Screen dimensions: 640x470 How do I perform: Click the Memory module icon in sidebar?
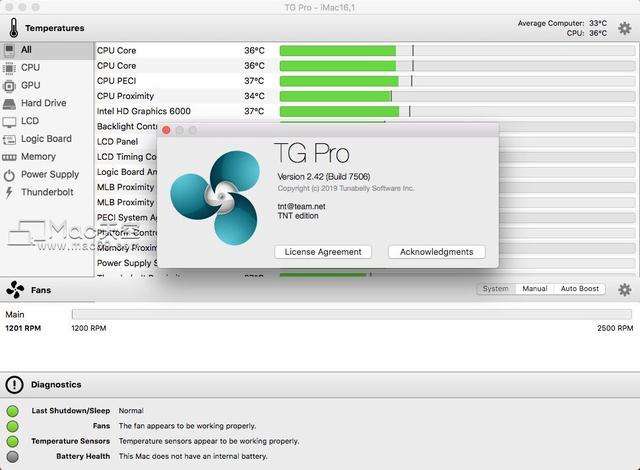point(9,157)
